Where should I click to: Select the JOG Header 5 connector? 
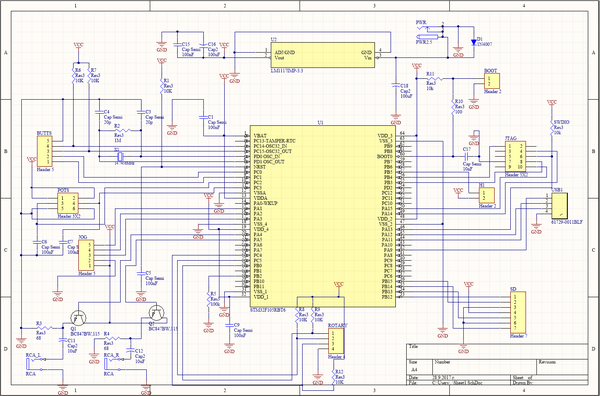point(86,255)
